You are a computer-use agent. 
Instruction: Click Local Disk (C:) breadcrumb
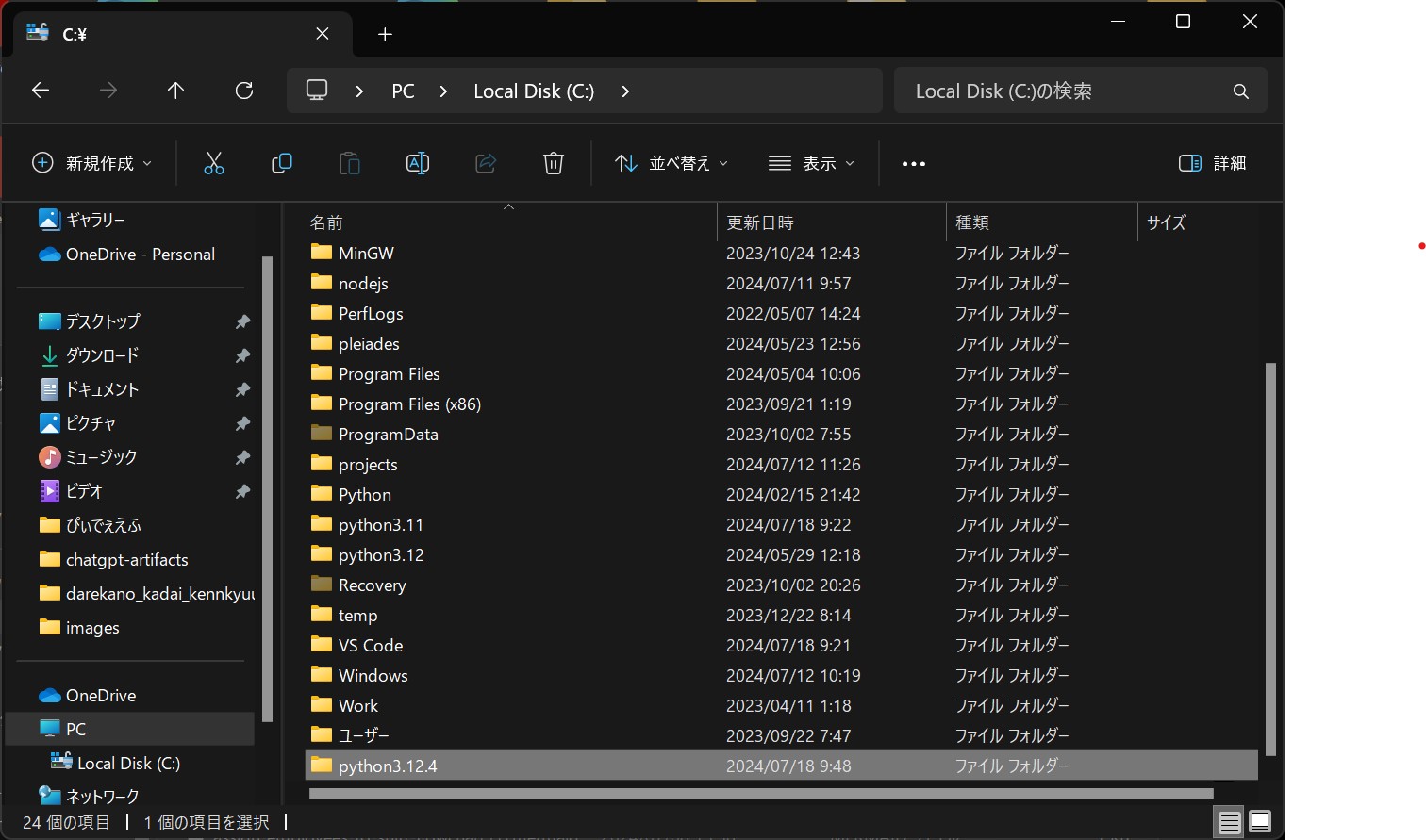point(534,91)
